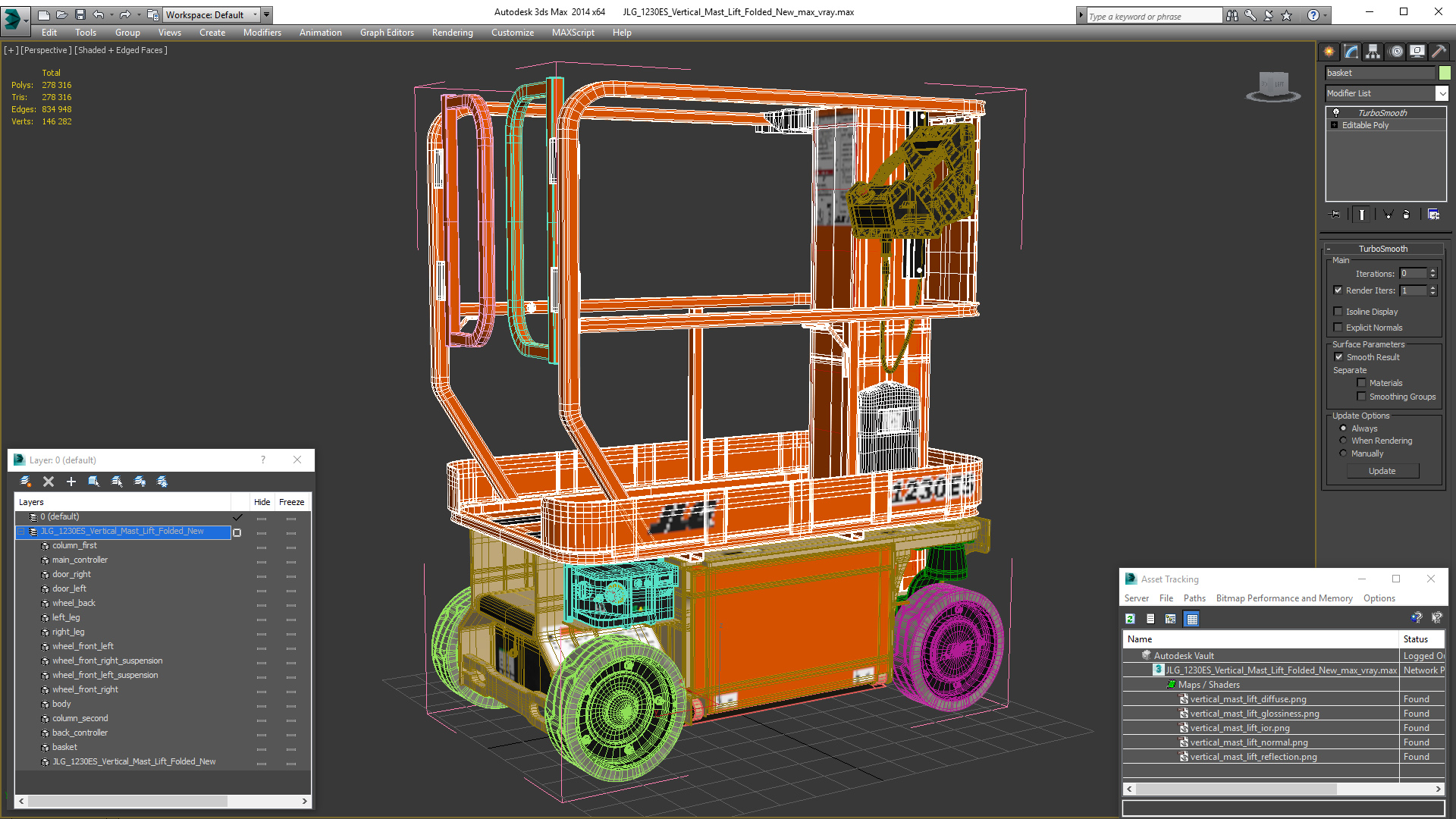This screenshot has height=819, width=1456.
Task: Open Bitmap Performance and Memory menu
Action: coord(1284,598)
